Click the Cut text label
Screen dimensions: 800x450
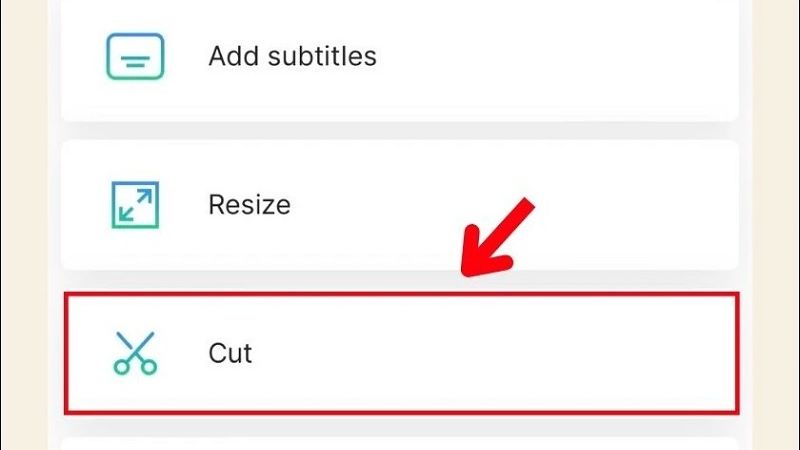[230, 353]
